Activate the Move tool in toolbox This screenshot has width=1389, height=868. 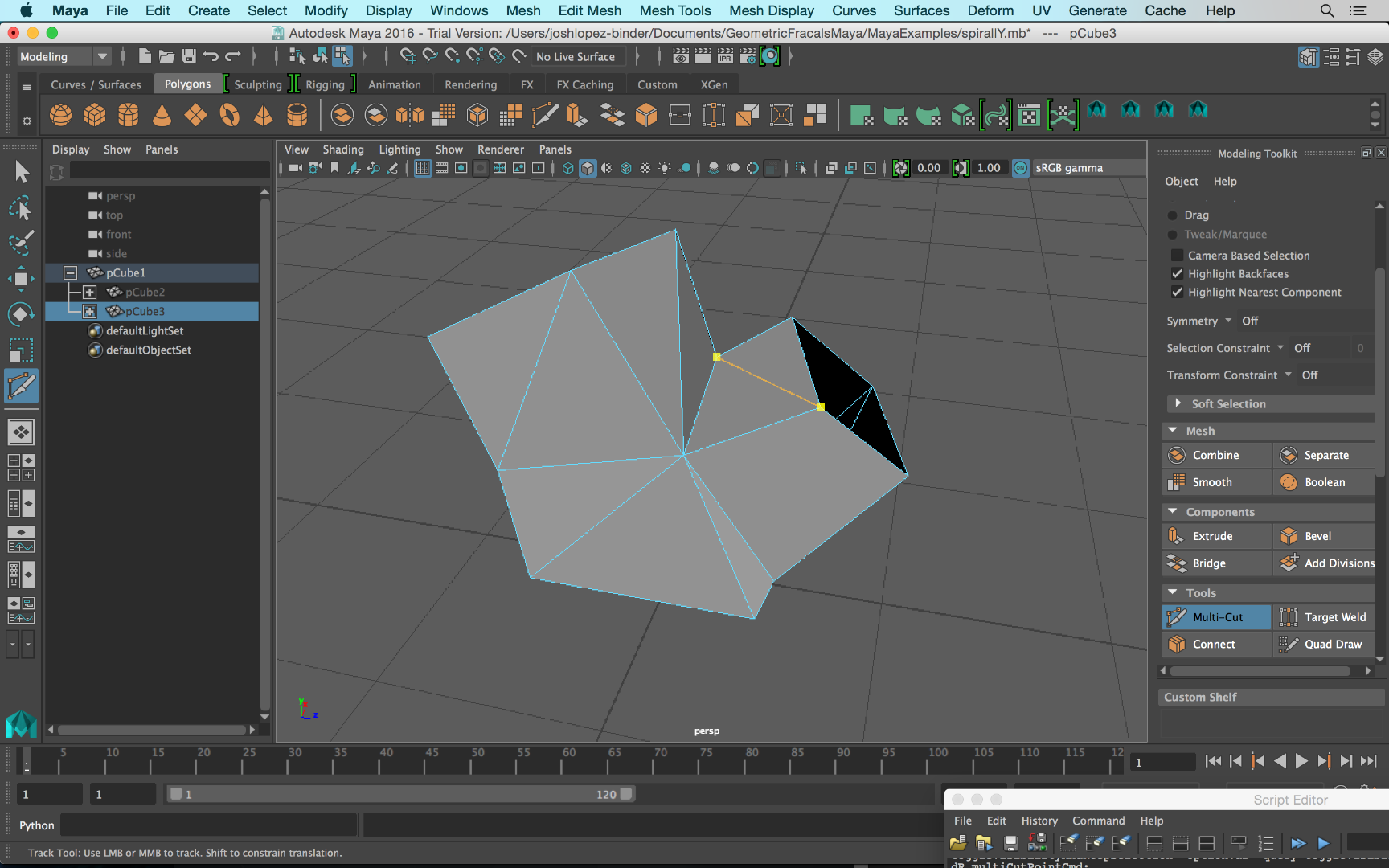(x=21, y=279)
